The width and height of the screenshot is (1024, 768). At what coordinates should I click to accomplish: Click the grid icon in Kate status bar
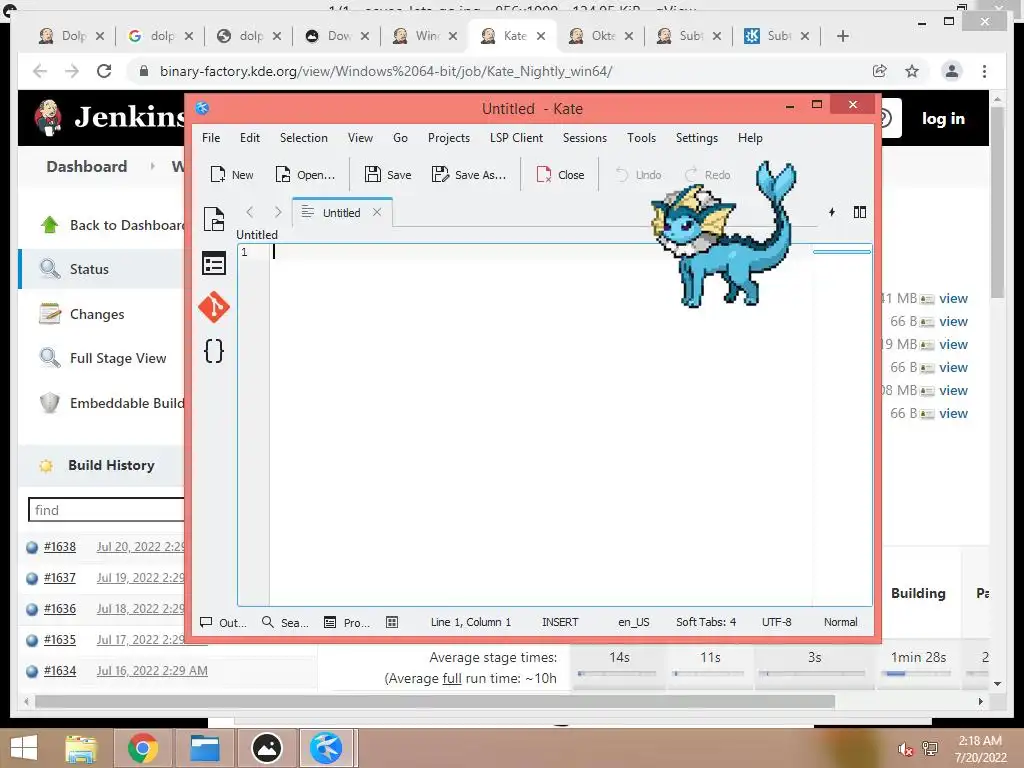click(x=392, y=622)
